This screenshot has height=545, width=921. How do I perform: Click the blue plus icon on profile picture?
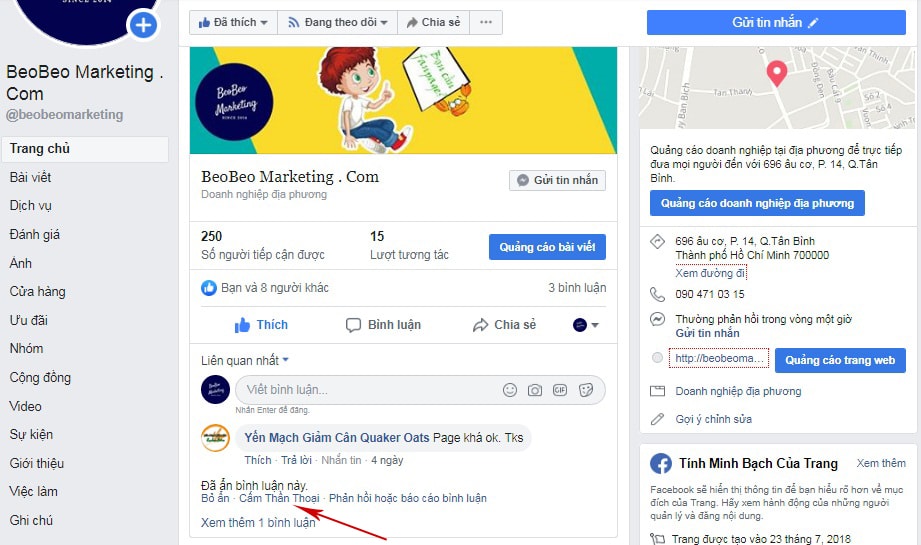(143, 25)
